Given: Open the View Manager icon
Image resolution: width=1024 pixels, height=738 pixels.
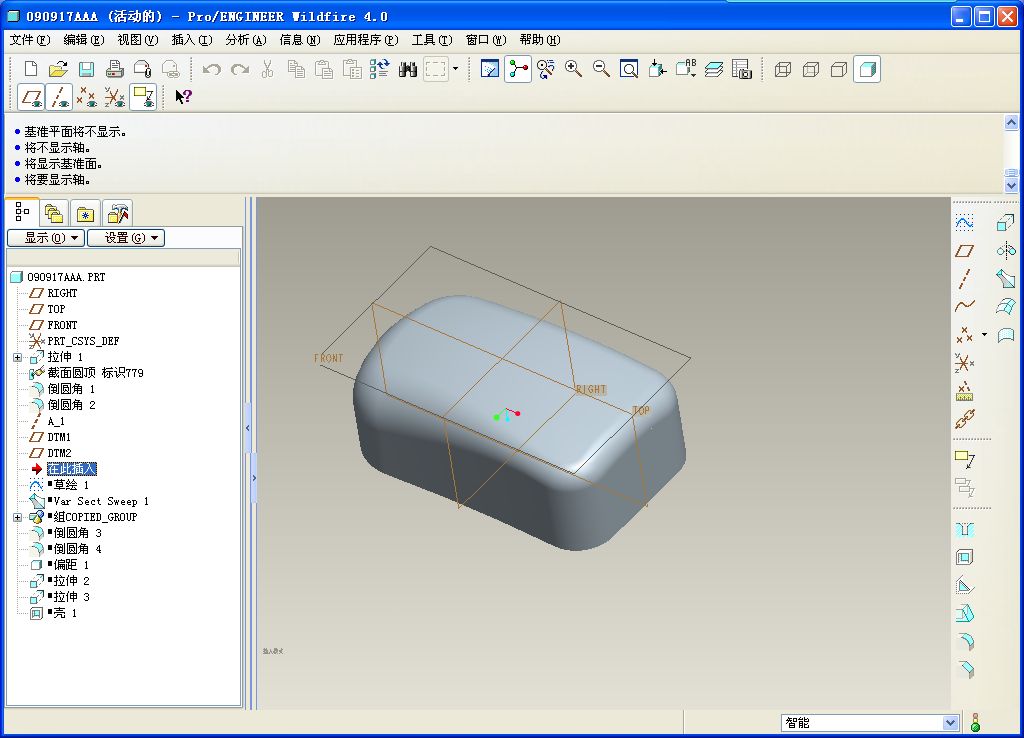Looking at the screenshot, I should [x=742, y=69].
